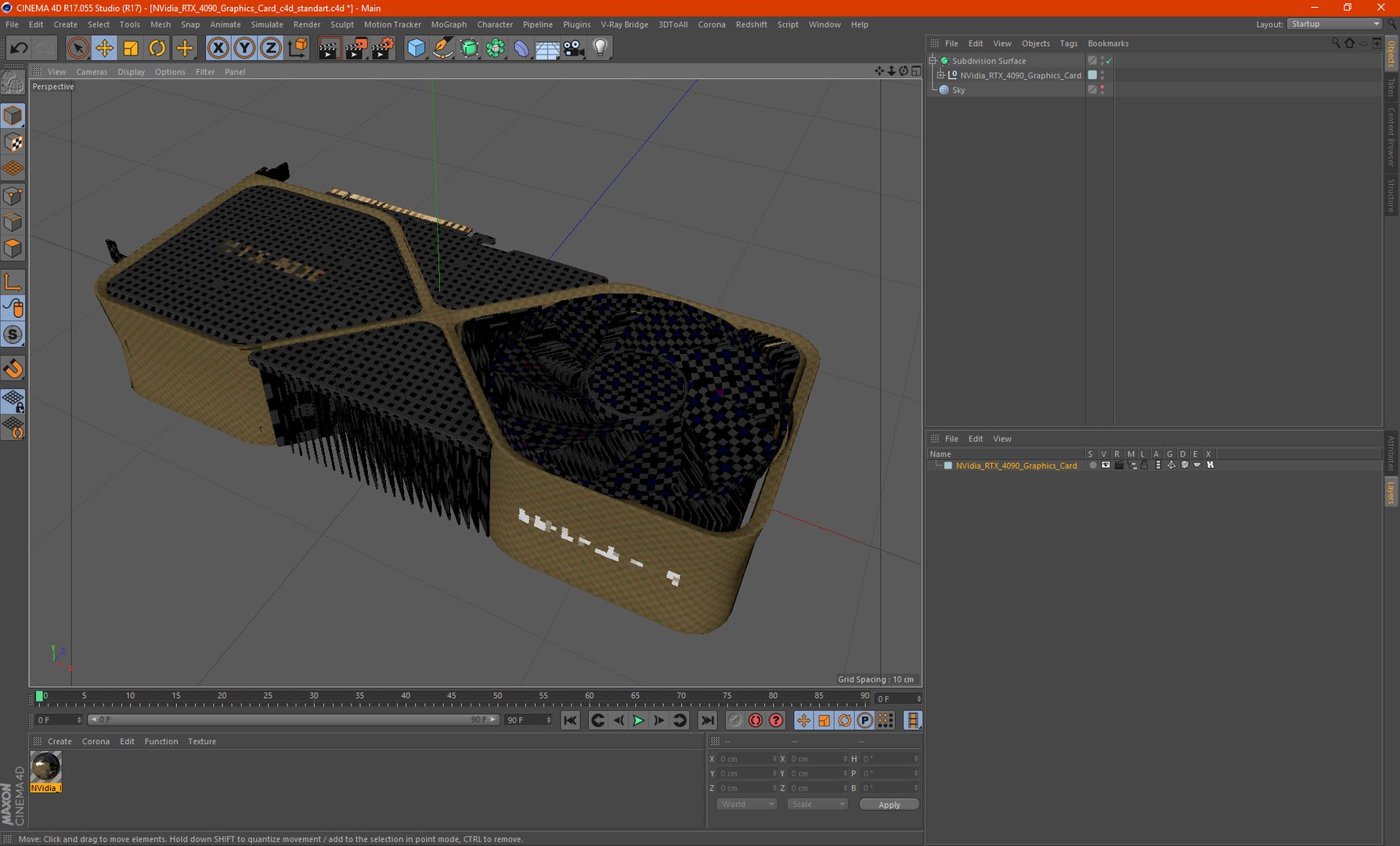Add a Cube primitive object
Image resolution: width=1400 pixels, height=846 pixels.
point(416,49)
